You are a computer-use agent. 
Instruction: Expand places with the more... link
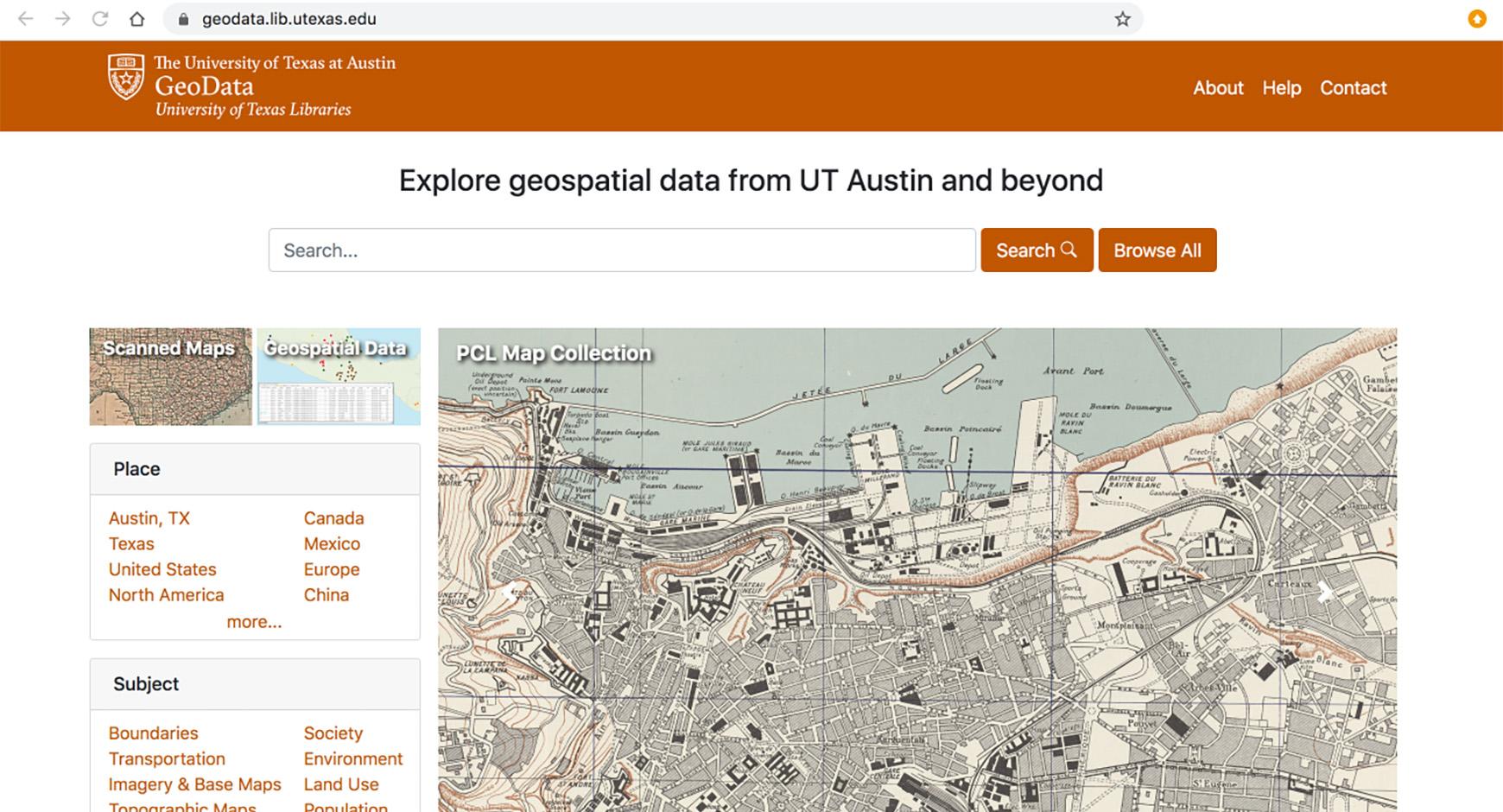tap(254, 622)
